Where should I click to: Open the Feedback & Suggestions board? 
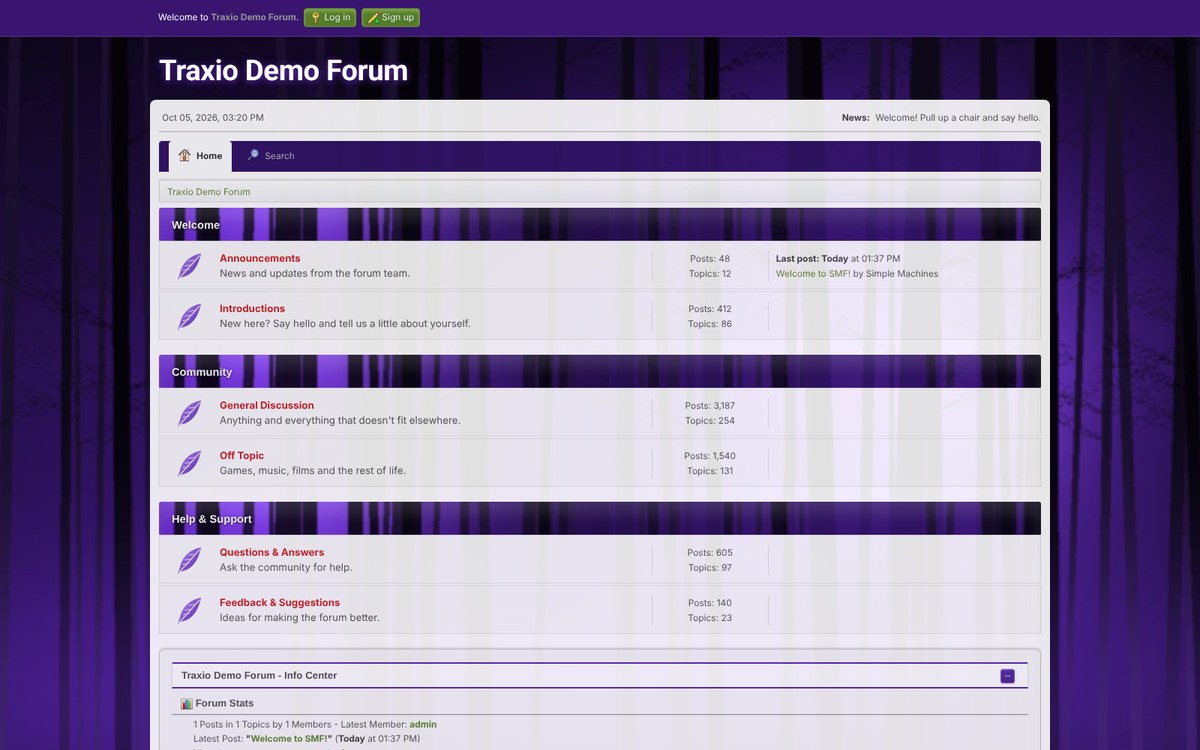click(x=280, y=602)
